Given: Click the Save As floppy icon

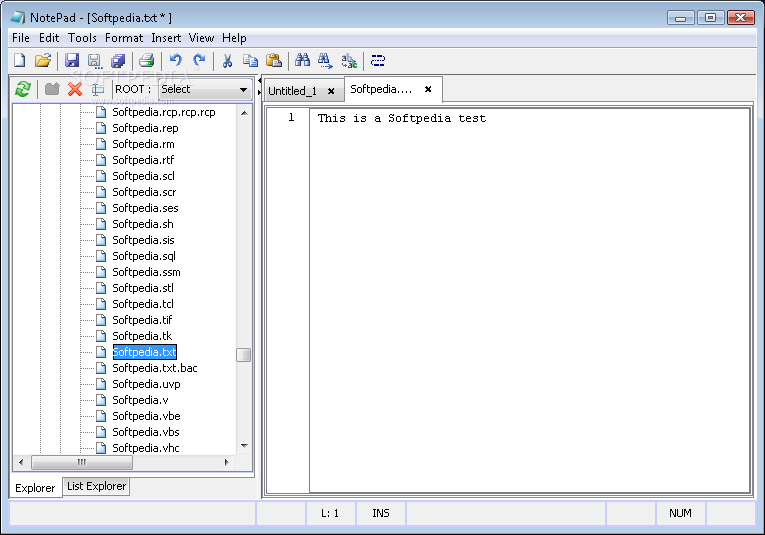Looking at the screenshot, I should point(95,61).
